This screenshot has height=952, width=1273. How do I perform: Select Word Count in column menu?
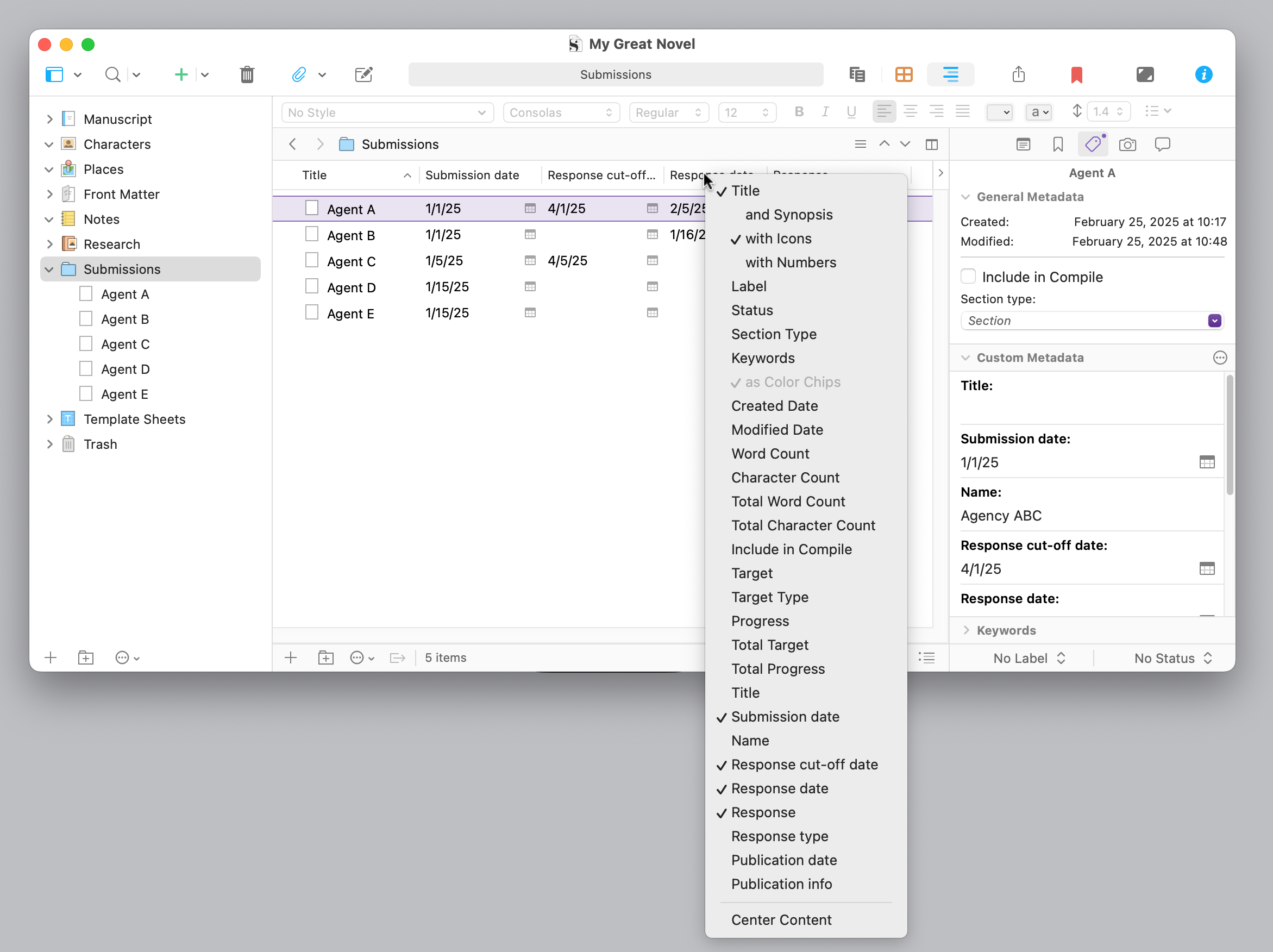click(769, 454)
